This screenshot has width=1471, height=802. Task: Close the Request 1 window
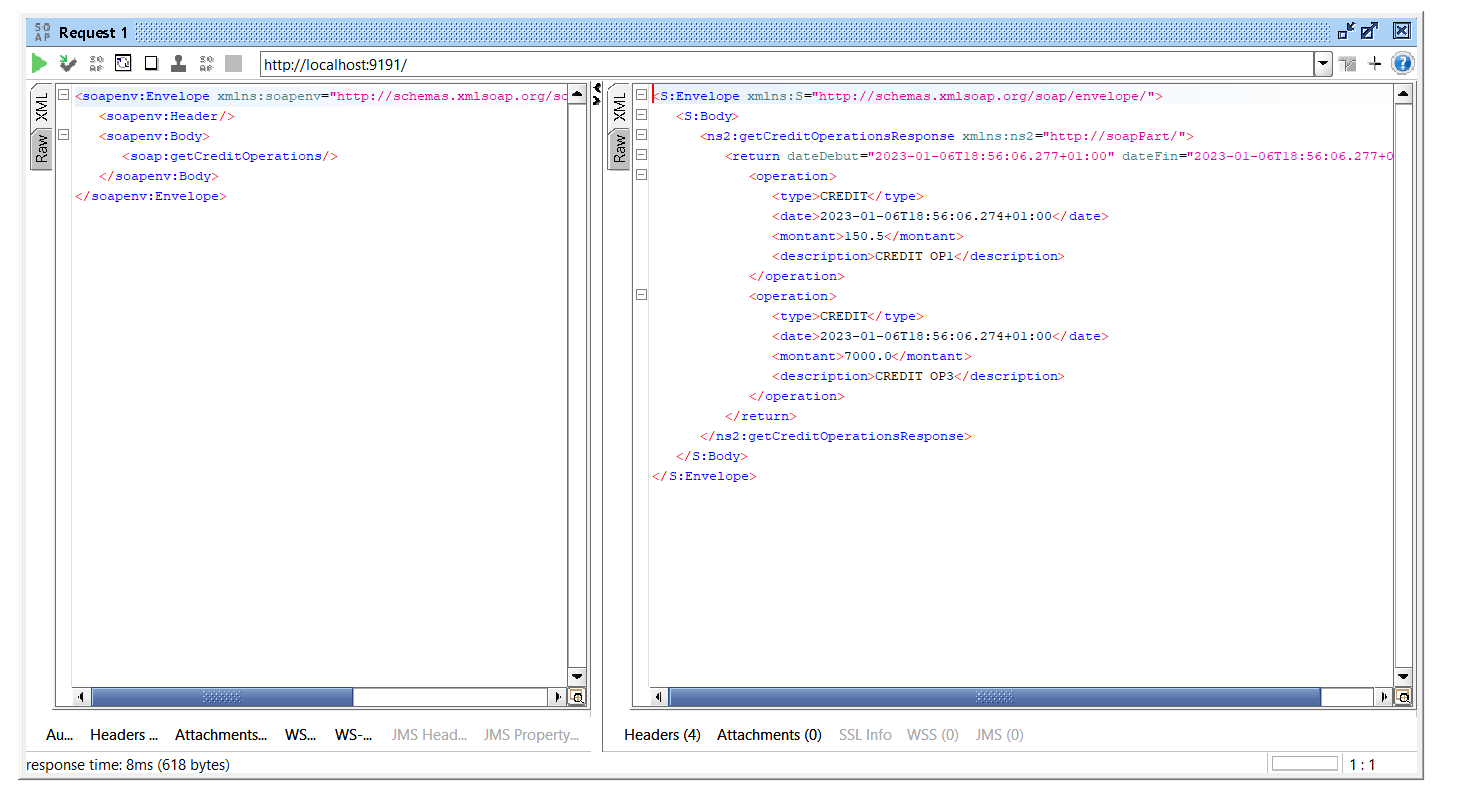coord(1401,31)
